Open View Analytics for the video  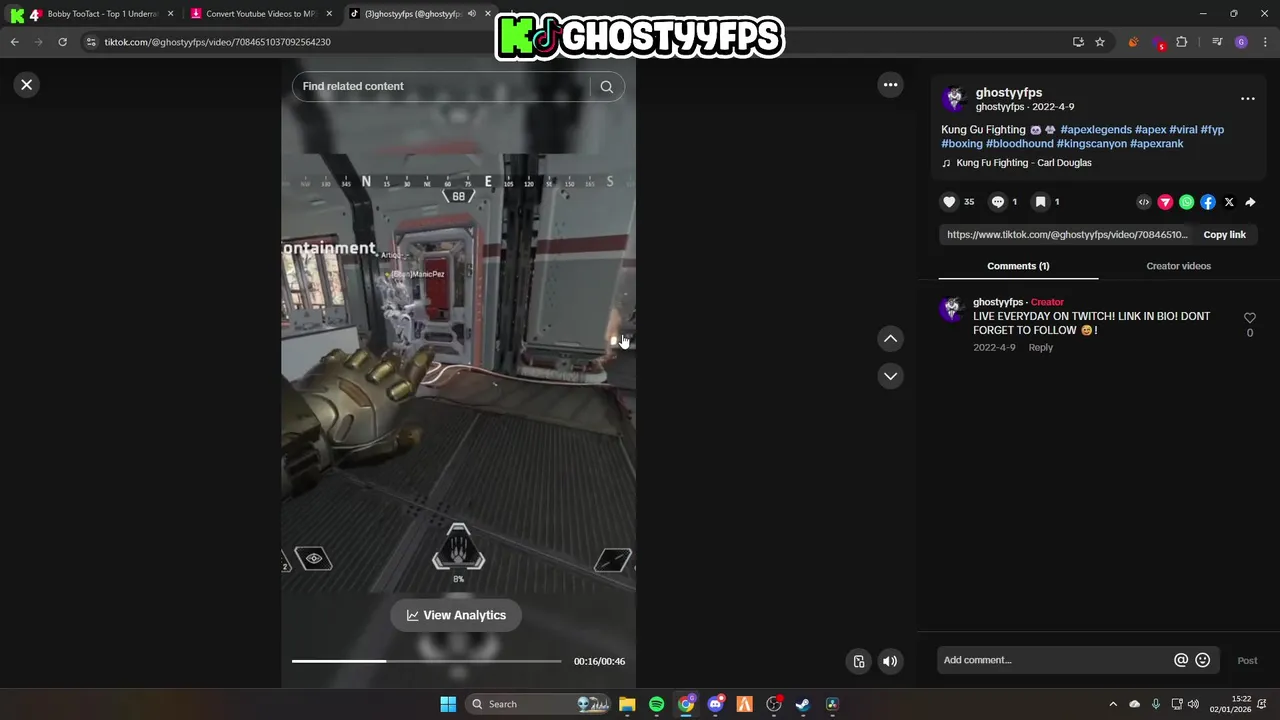click(x=456, y=615)
